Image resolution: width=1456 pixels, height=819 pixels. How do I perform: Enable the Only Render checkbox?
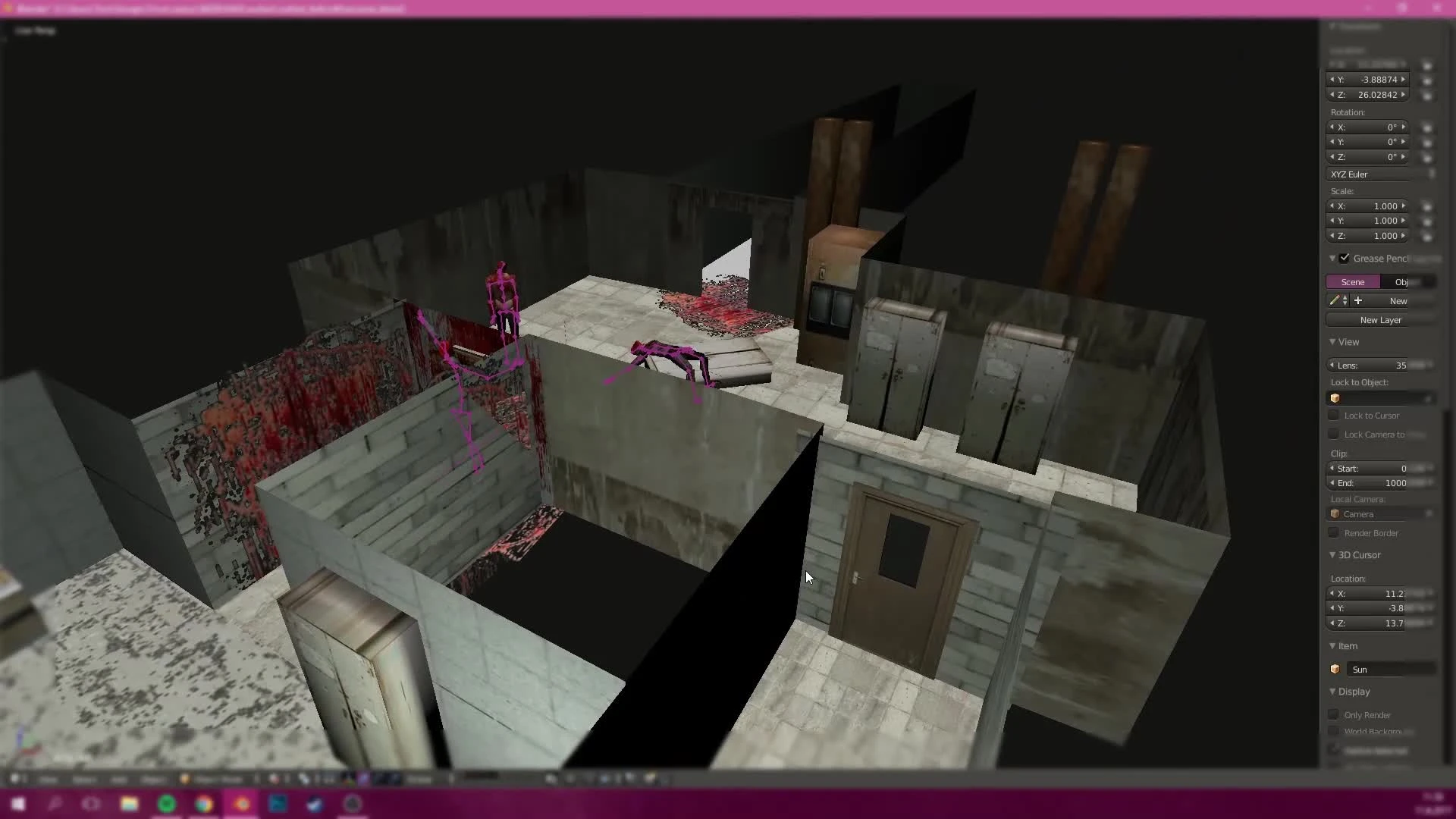[x=1334, y=715]
